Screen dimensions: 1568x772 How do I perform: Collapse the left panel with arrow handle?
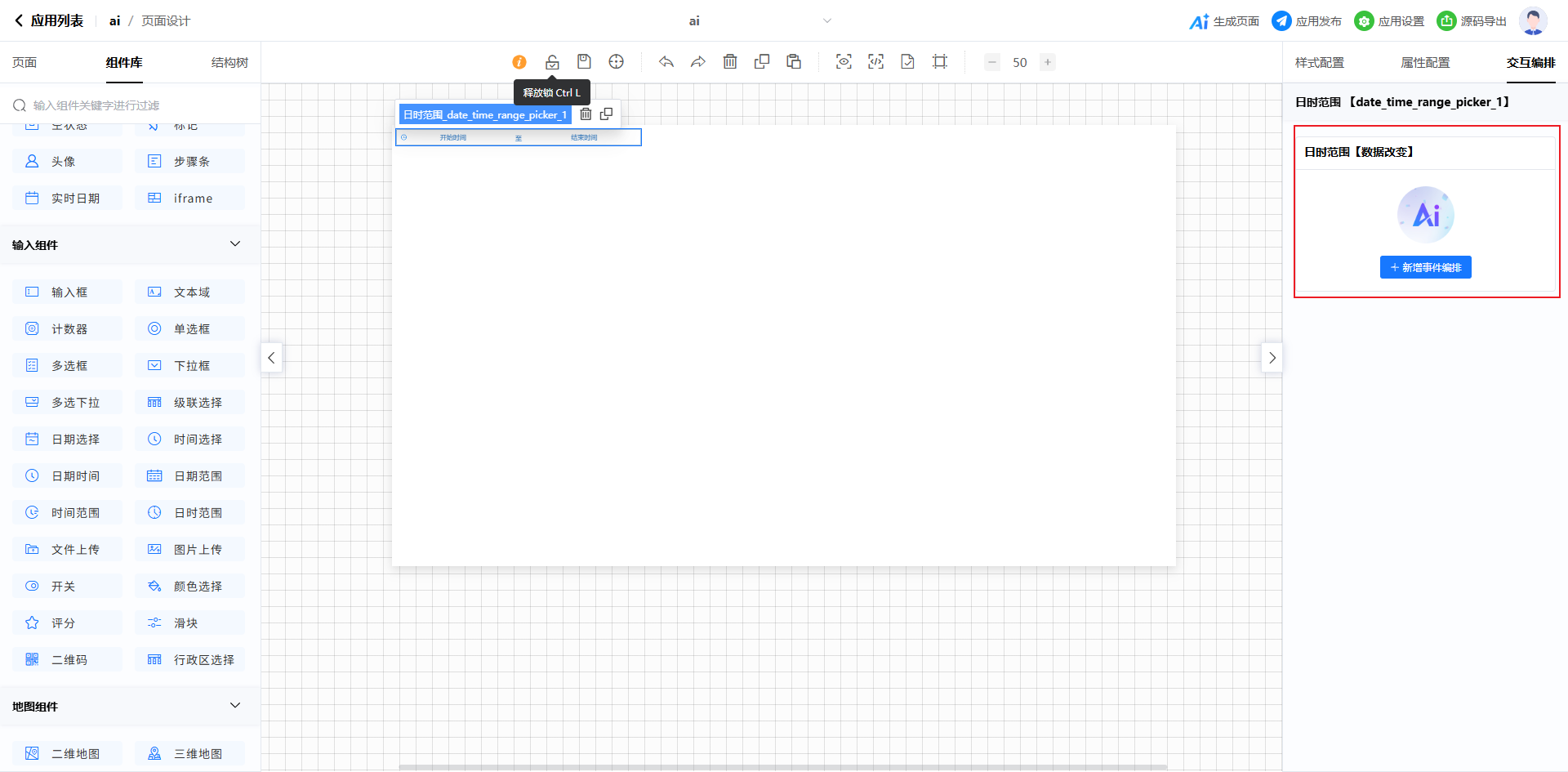[x=272, y=358]
